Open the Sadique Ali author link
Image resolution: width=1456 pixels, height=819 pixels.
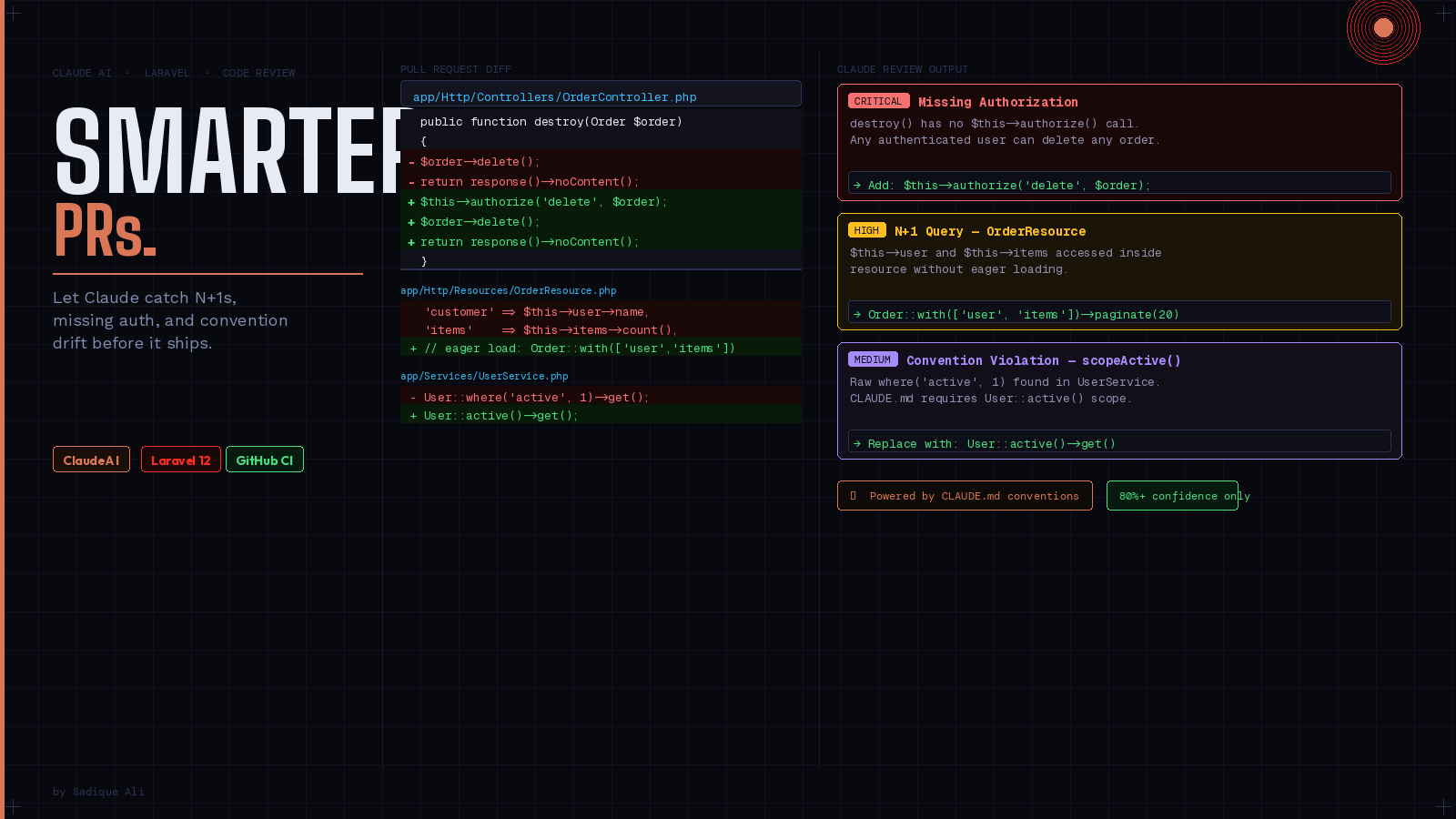(99, 792)
